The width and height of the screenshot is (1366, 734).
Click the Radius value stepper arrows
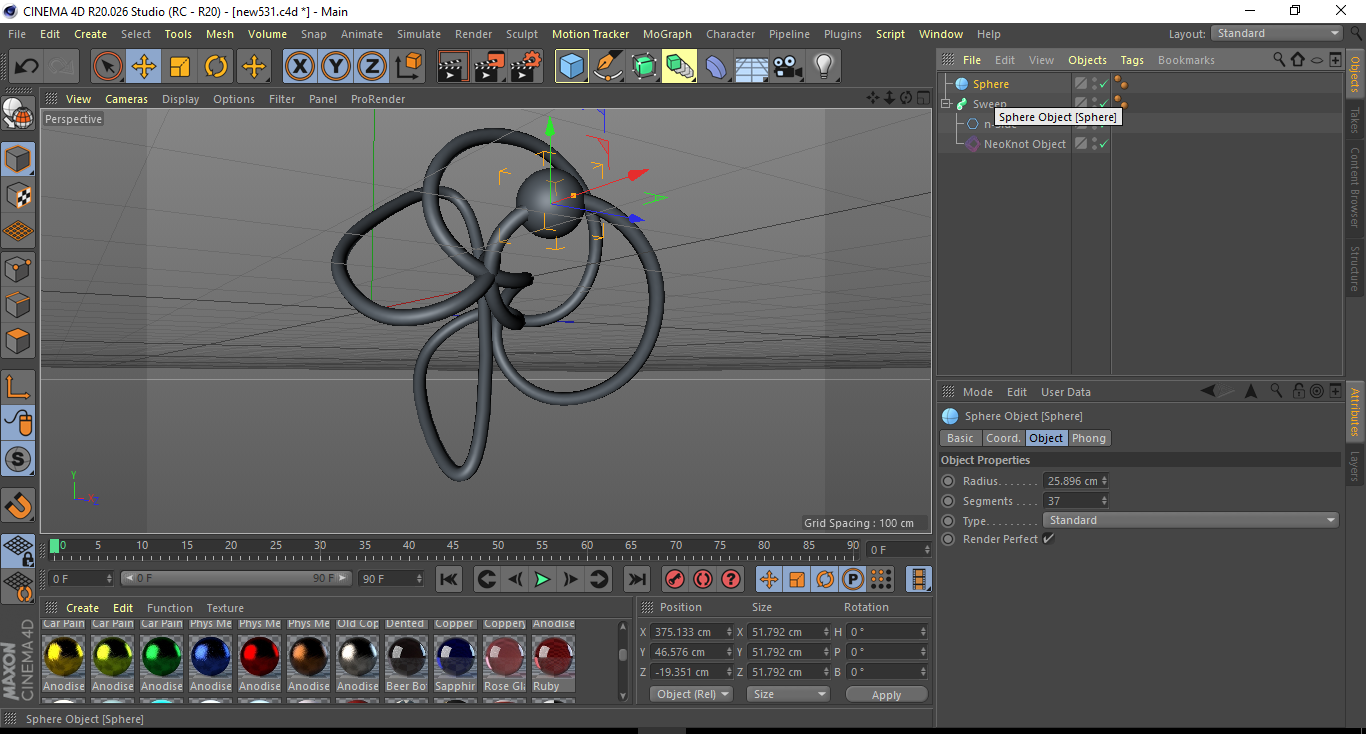pos(1104,481)
